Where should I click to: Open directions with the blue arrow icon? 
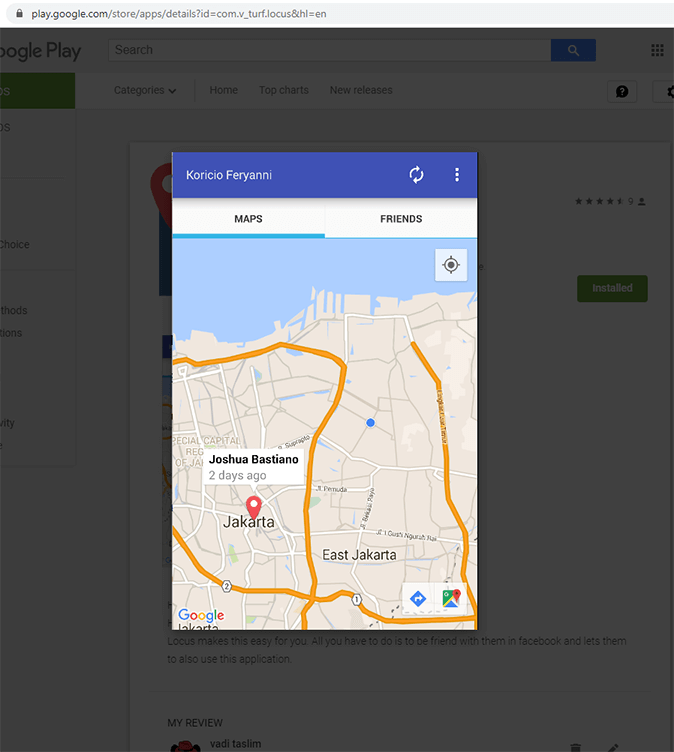[418, 599]
